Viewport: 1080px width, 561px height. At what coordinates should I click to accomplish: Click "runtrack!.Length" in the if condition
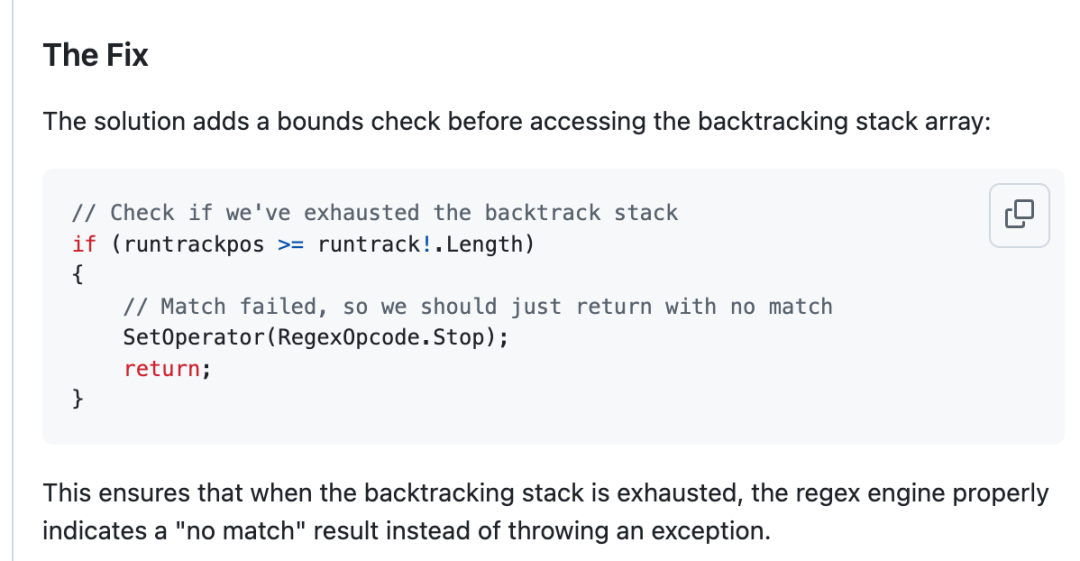click(420, 244)
